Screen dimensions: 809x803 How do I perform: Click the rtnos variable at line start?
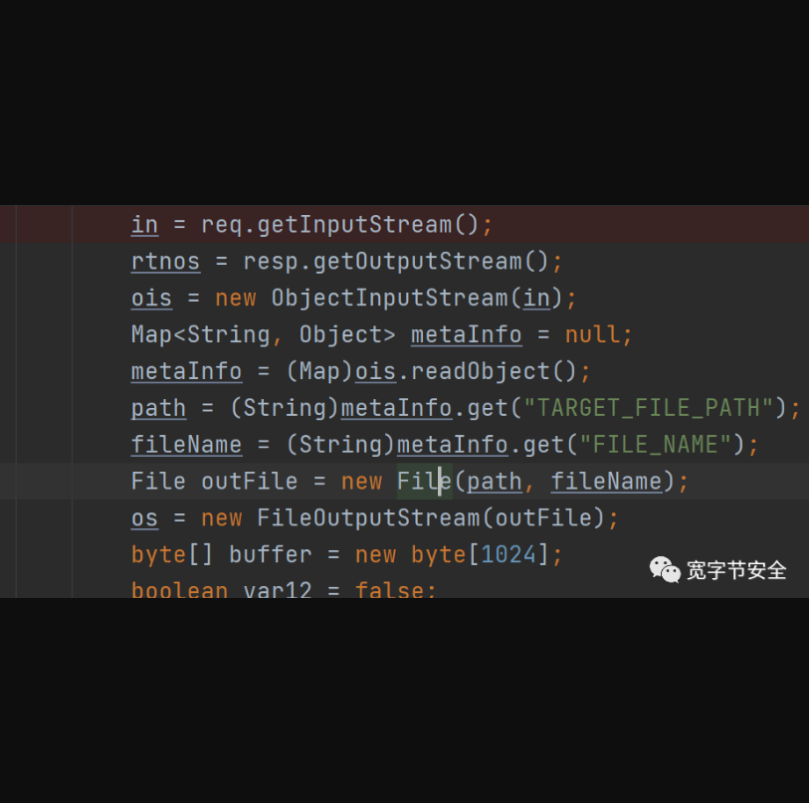point(165,262)
